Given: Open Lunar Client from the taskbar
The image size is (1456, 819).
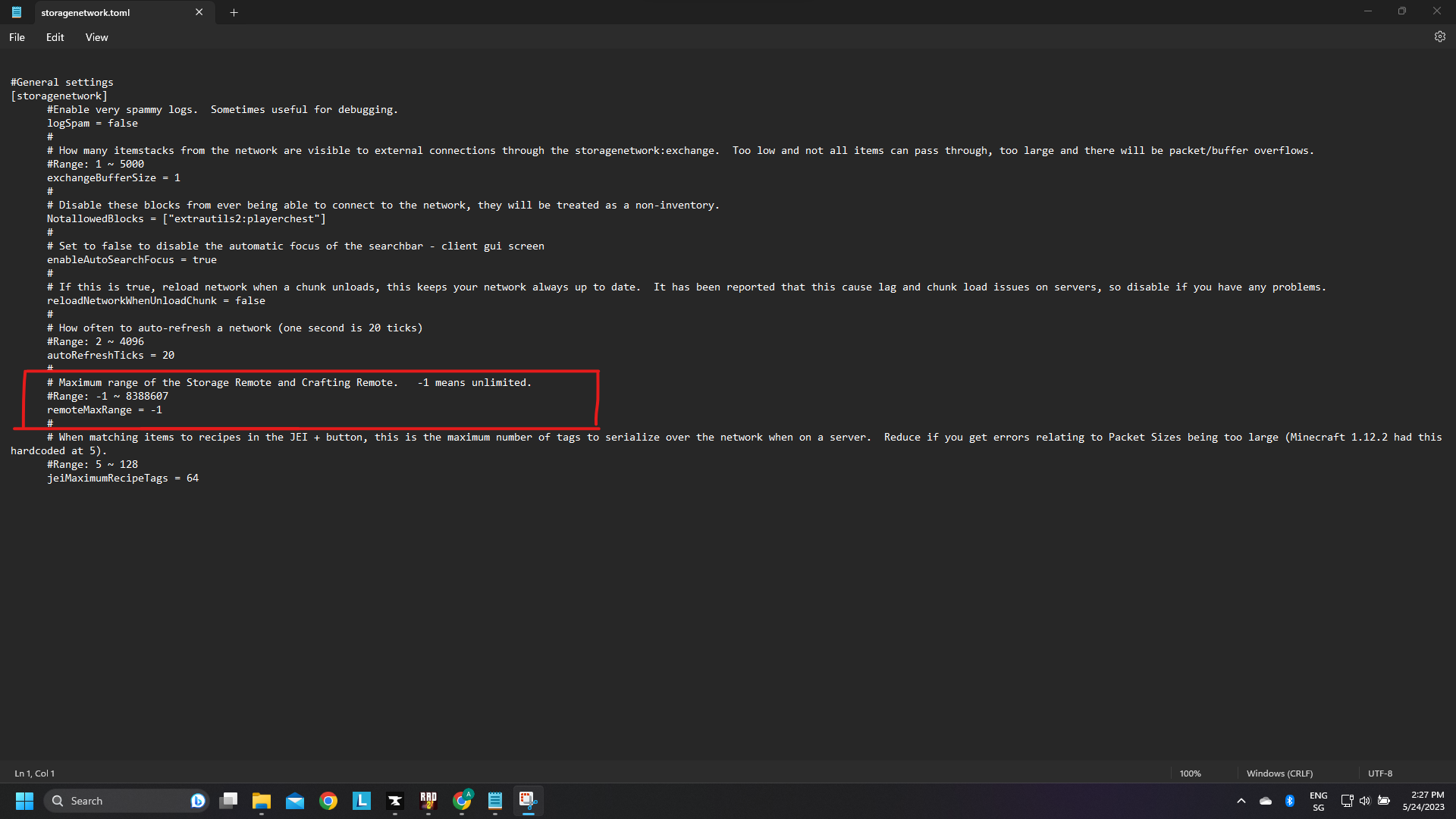Looking at the screenshot, I should (x=362, y=801).
